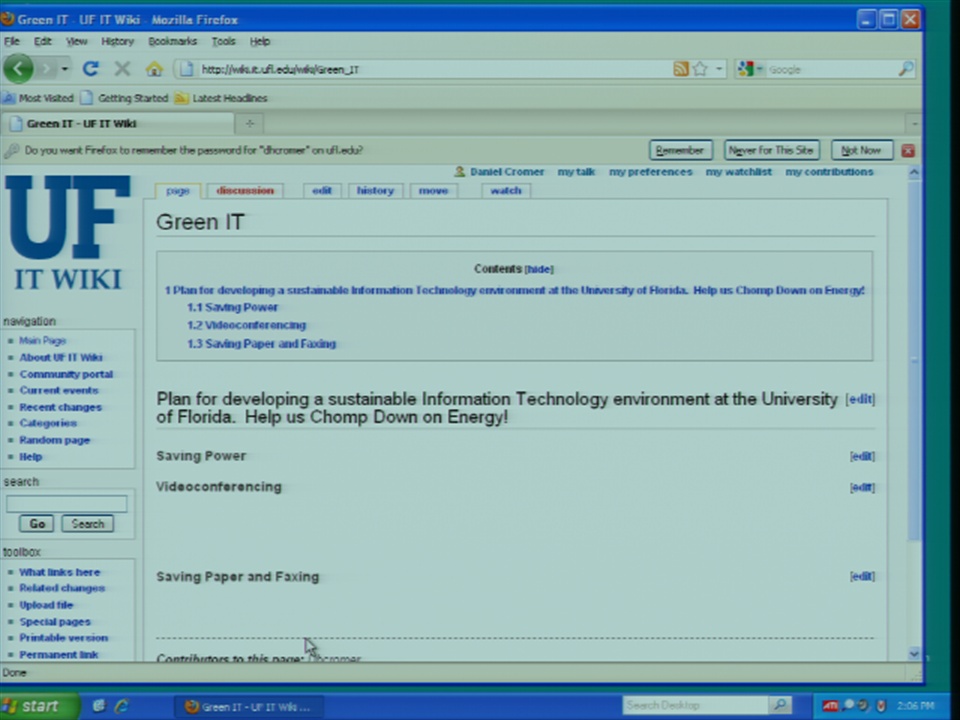
Task: Click the page scrollbar down arrow
Action: point(914,653)
